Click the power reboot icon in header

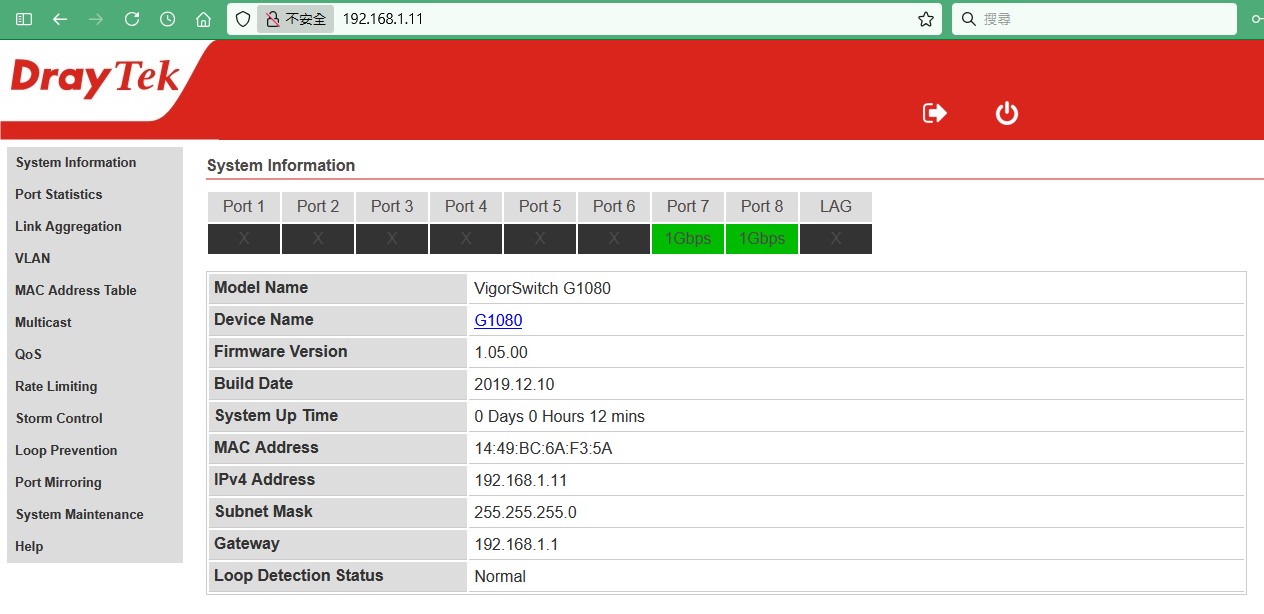point(1006,113)
